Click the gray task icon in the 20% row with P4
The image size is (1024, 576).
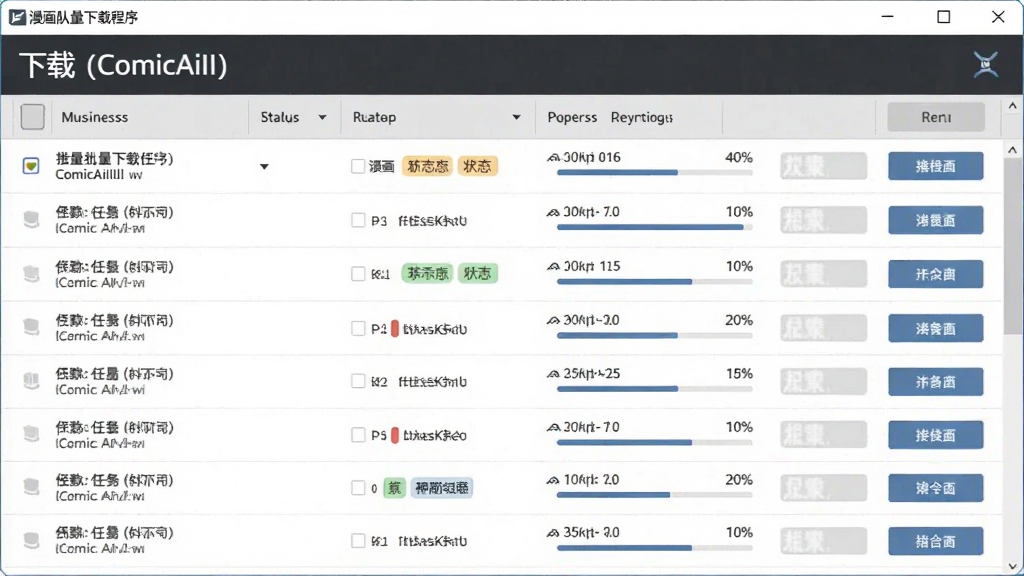[x=31, y=326]
